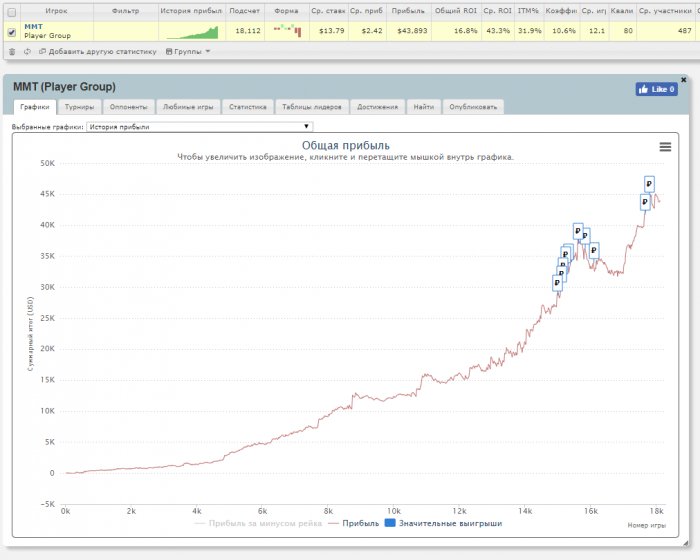Toggle the Прибыль series in the legend
Screen dimensions: 700x560
click(x=353, y=523)
